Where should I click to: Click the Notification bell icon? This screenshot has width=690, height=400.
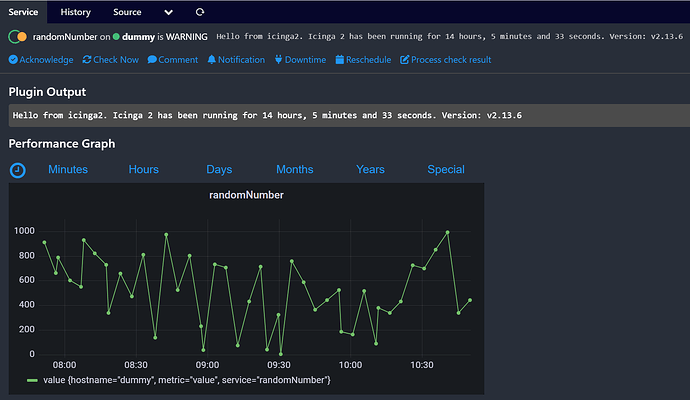click(x=212, y=59)
